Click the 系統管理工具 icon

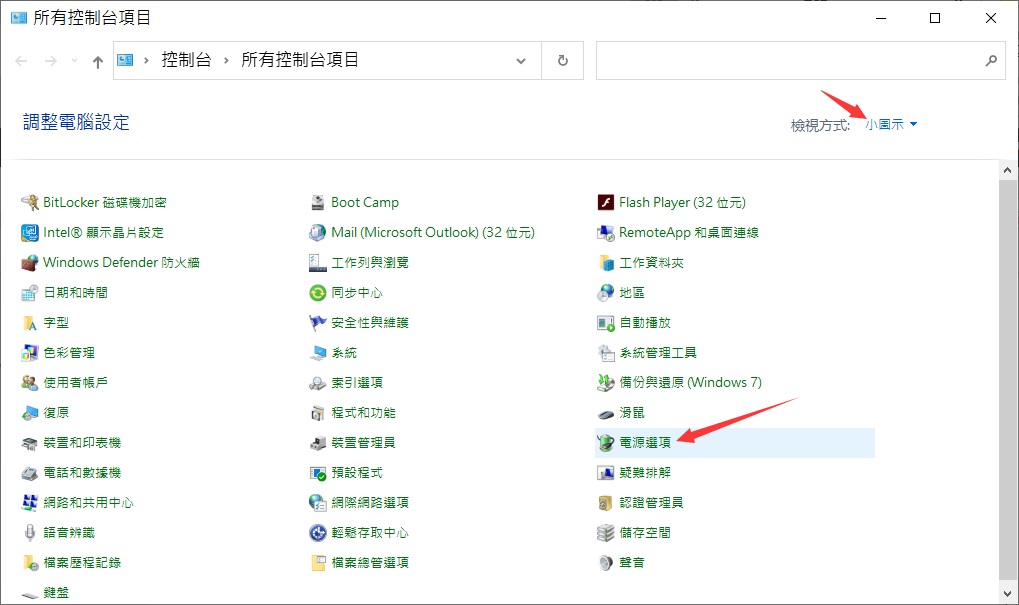click(x=606, y=353)
